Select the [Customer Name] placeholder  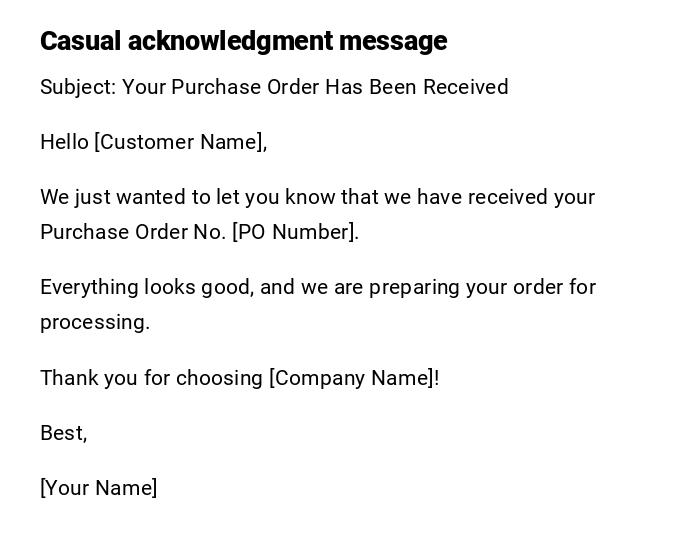pyautogui.click(x=180, y=142)
